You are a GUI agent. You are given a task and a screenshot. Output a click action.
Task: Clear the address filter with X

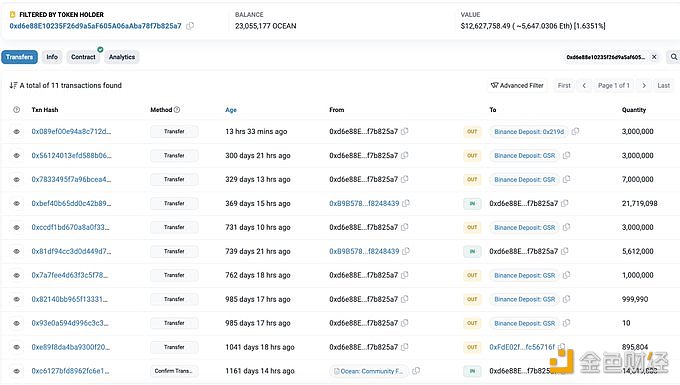pos(654,57)
